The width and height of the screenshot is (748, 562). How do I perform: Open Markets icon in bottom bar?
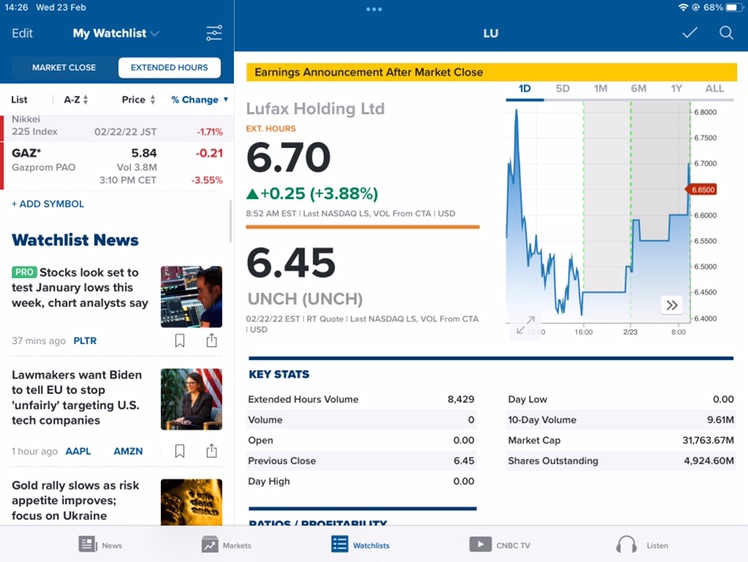[x=209, y=544]
